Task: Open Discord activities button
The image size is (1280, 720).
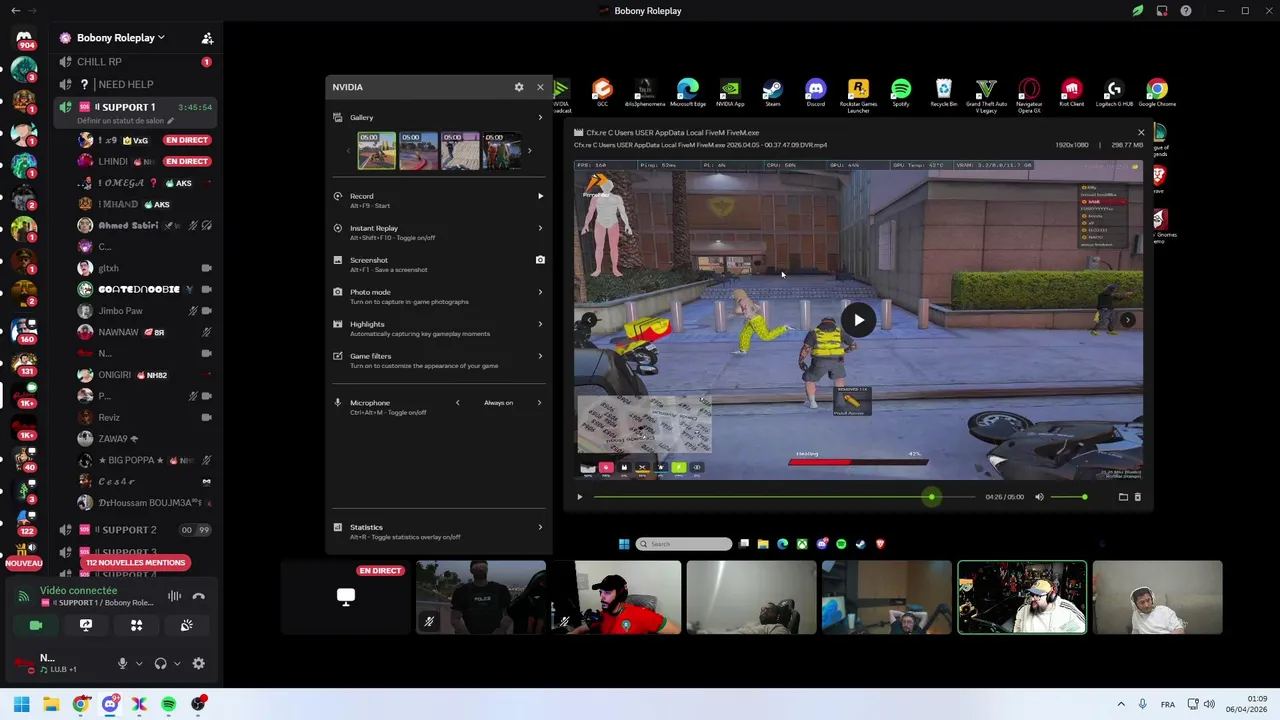Action: click(x=137, y=625)
